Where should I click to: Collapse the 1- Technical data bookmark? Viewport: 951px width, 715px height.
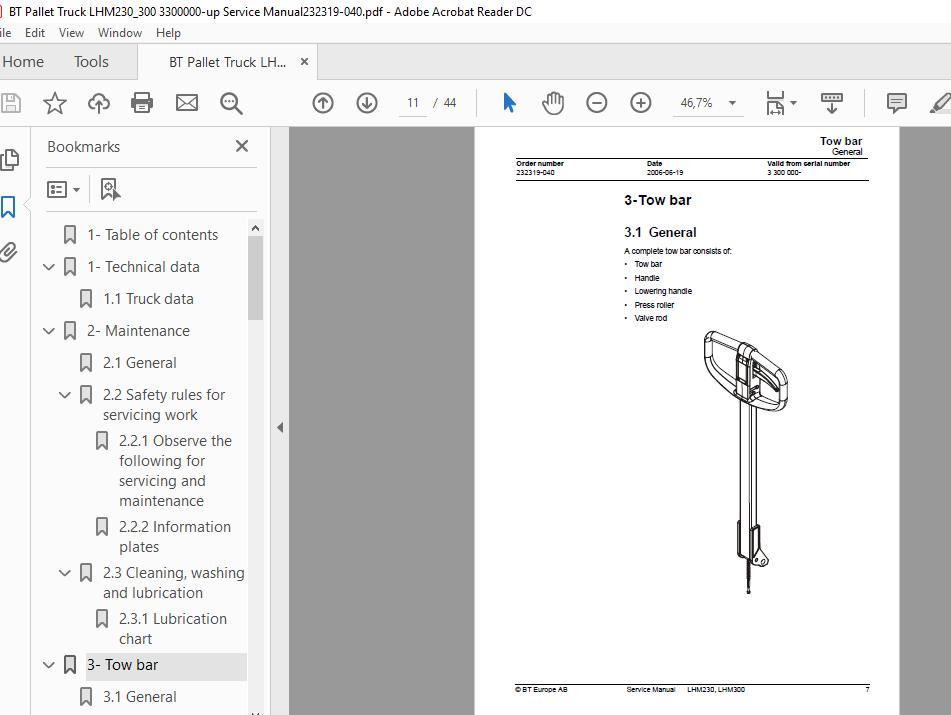coord(49,267)
